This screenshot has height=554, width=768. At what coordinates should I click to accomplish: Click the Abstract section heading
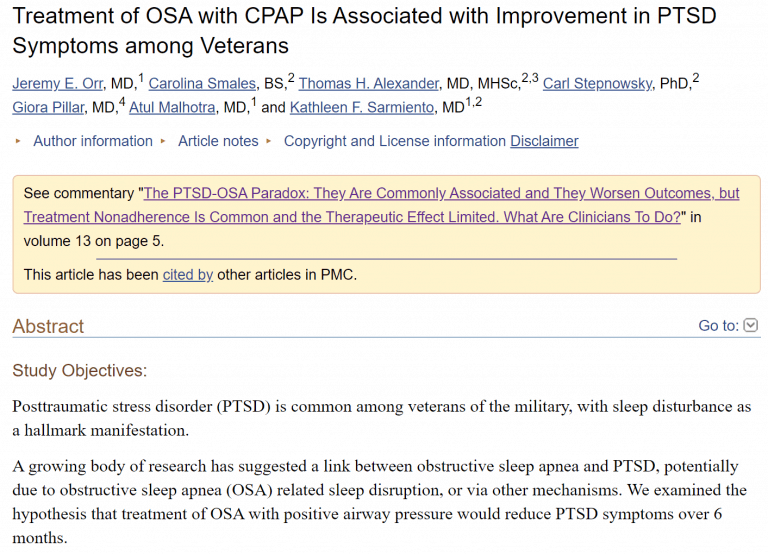point(48,326)
